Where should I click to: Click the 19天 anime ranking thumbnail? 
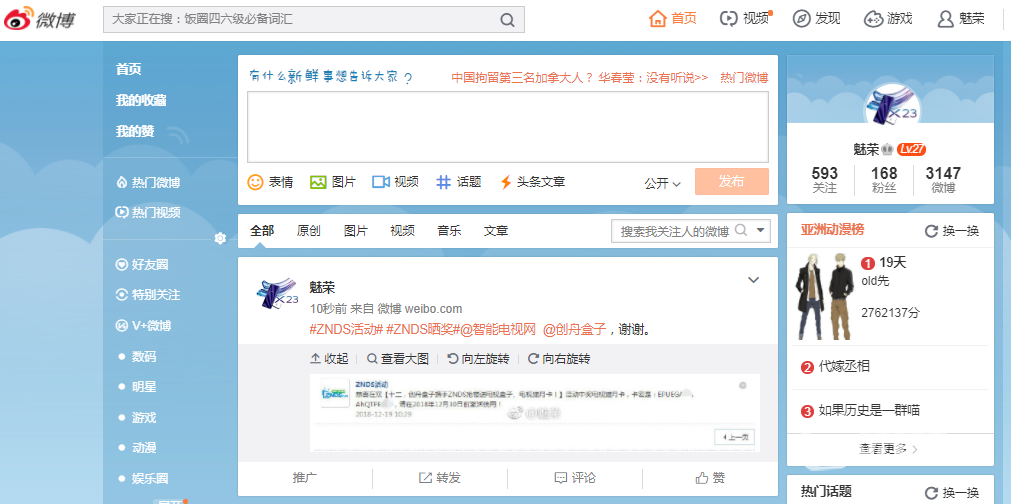(825, 296)
